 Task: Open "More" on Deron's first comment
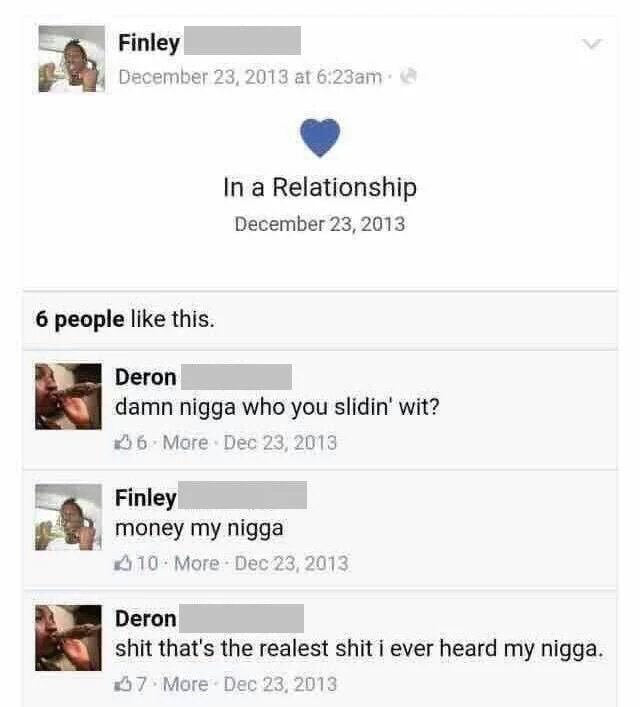click(x=185, y=443)
